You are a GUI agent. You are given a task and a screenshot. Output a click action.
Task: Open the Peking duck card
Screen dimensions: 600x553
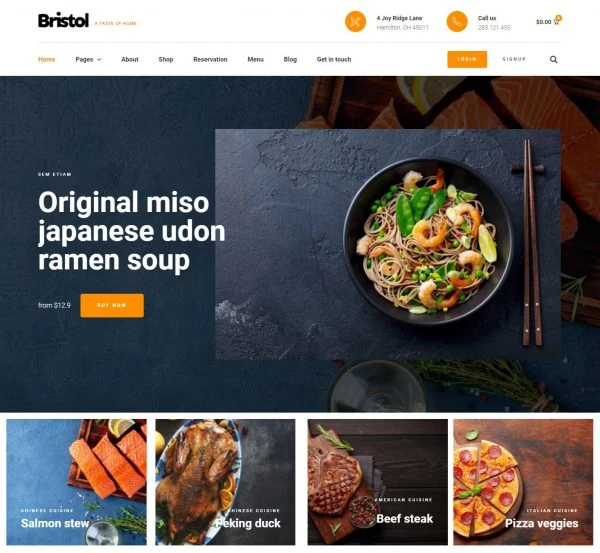[225, 482]
